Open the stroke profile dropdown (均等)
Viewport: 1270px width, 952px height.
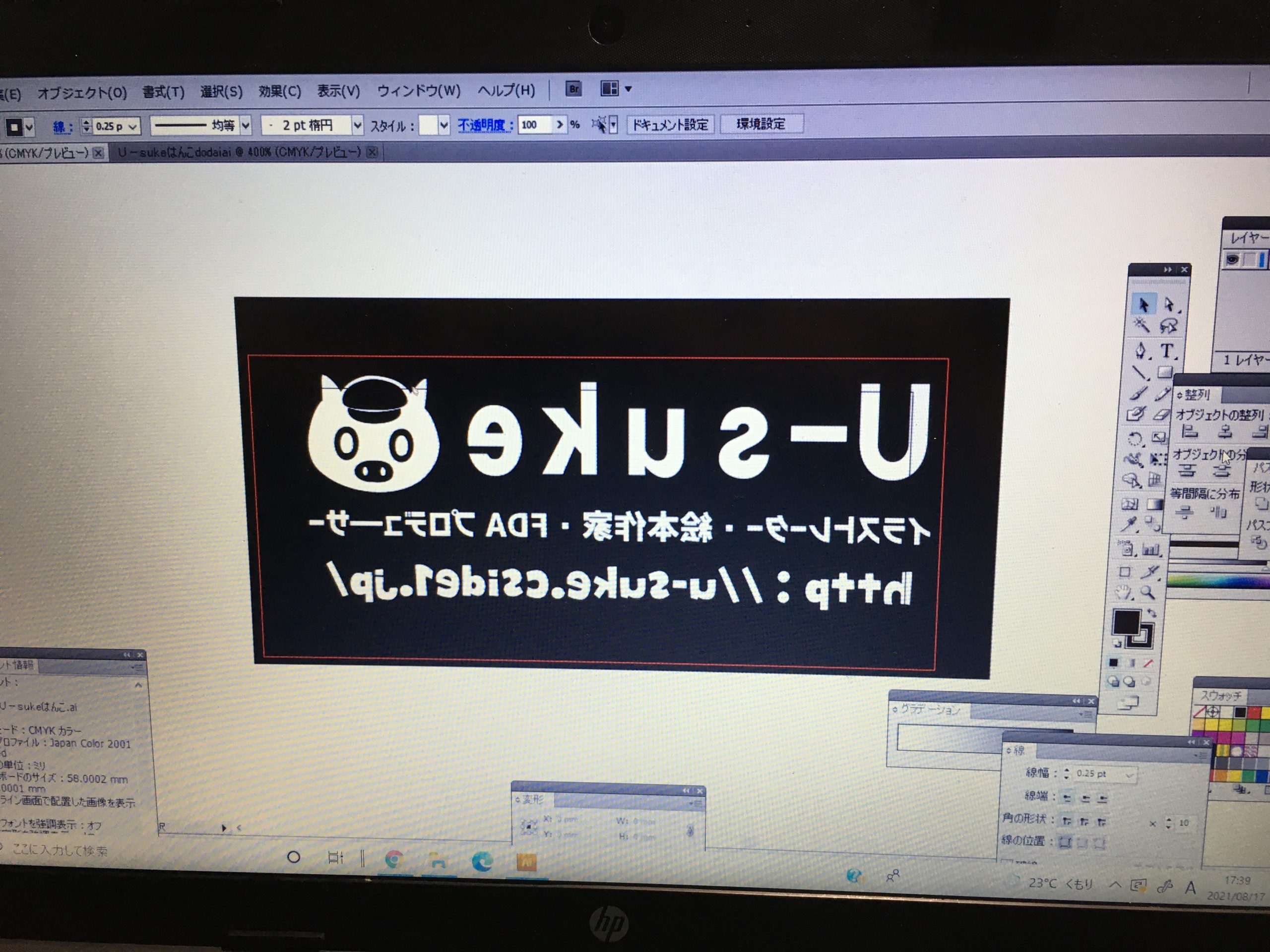tap(245, 125)
